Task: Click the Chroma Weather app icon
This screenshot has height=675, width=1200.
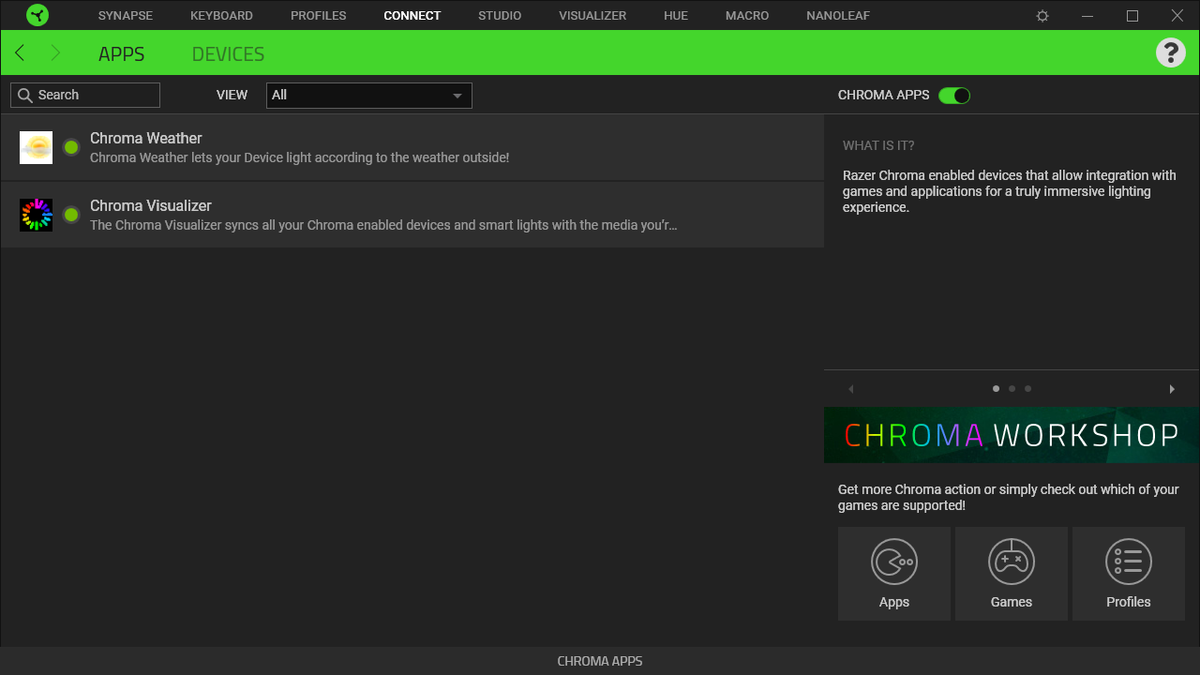Action: (36, 148)
